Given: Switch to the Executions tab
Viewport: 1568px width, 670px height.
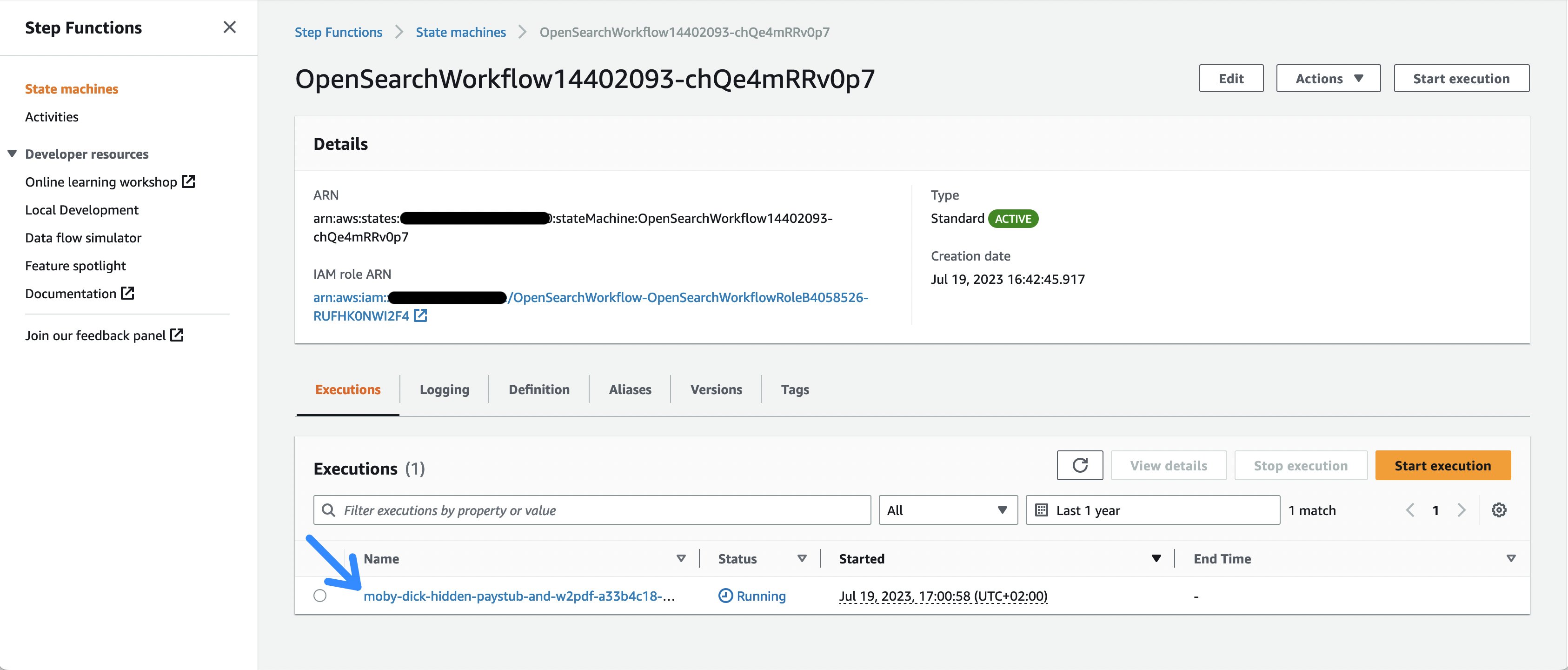Looking at the screenshot, I should pyautogui.click(x=347, y=390).
